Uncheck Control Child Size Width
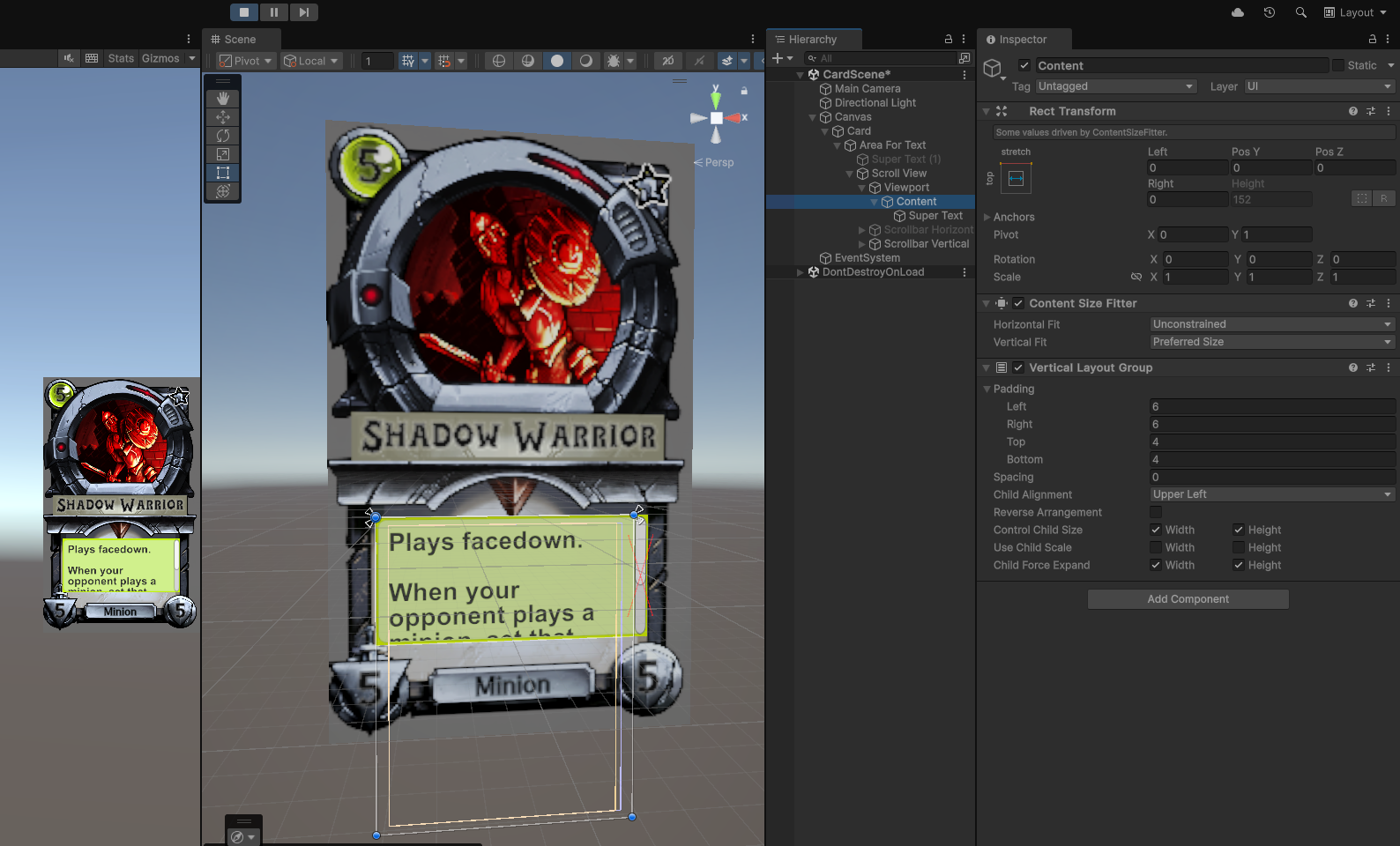The width and height of the screenshot is (1400, 846). click(x=1156, y=530)
